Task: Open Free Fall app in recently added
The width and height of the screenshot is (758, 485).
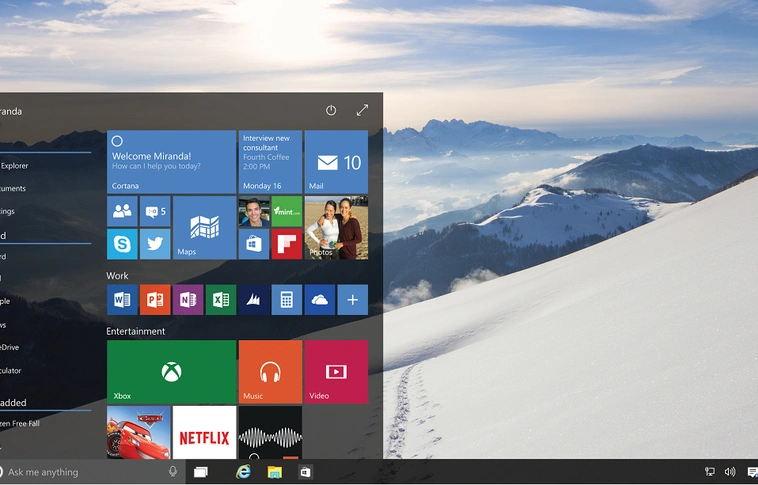Action: point(20,424)
